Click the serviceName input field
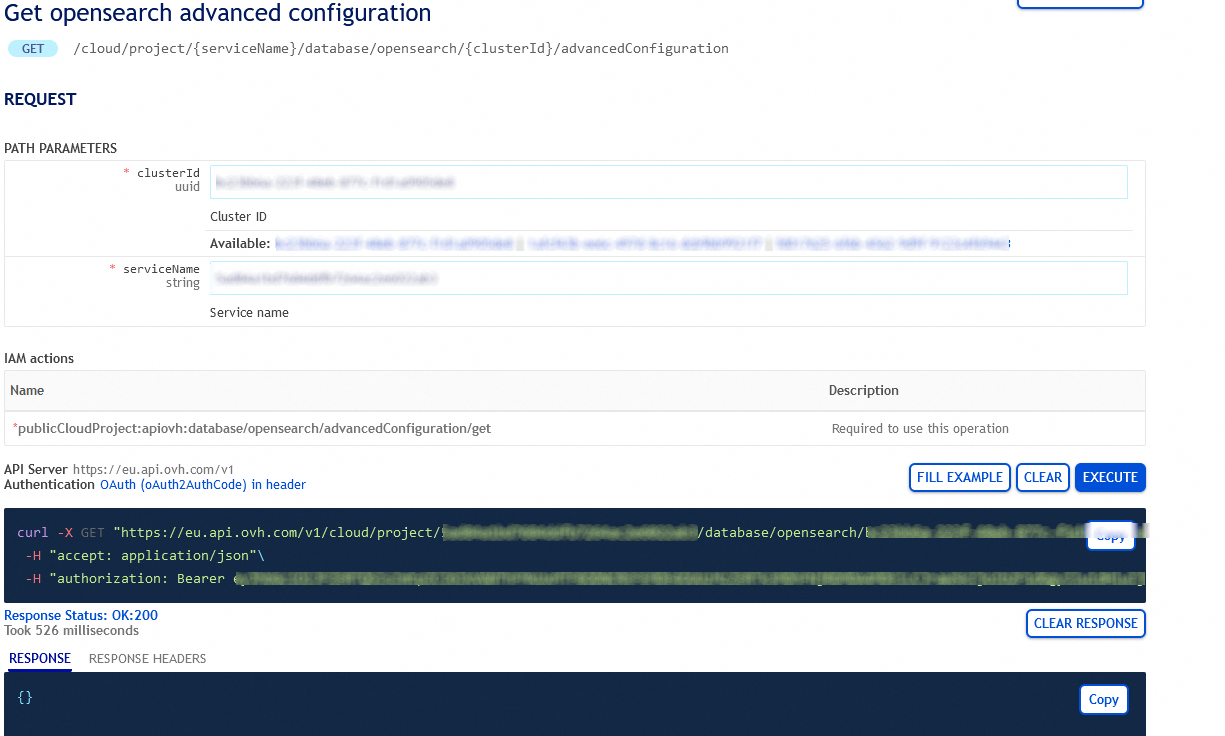Screen dimensions: 1225x736 coord(668,277)
